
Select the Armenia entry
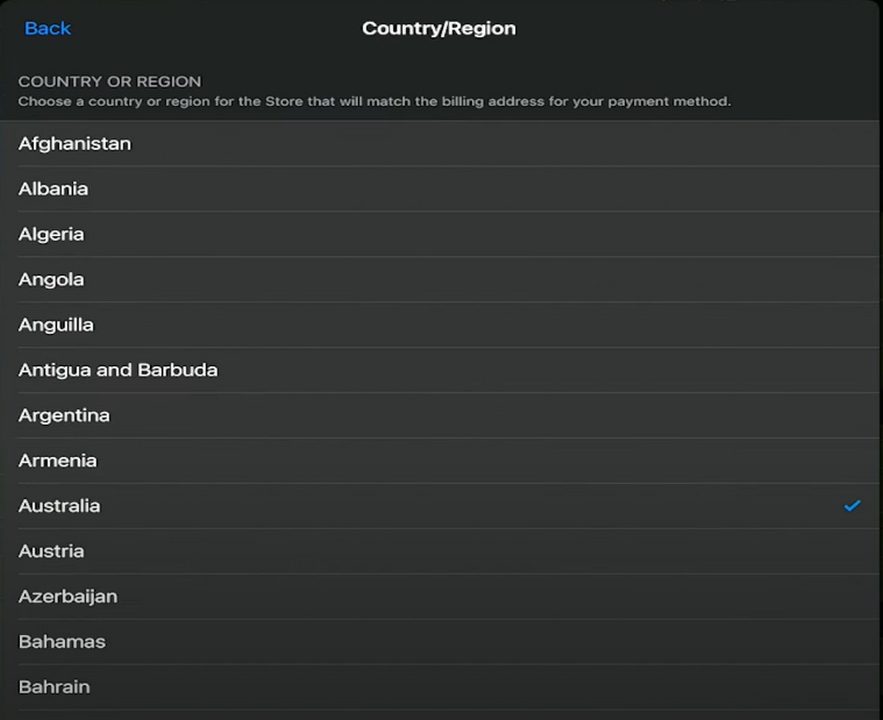click(x=58, y=460)
